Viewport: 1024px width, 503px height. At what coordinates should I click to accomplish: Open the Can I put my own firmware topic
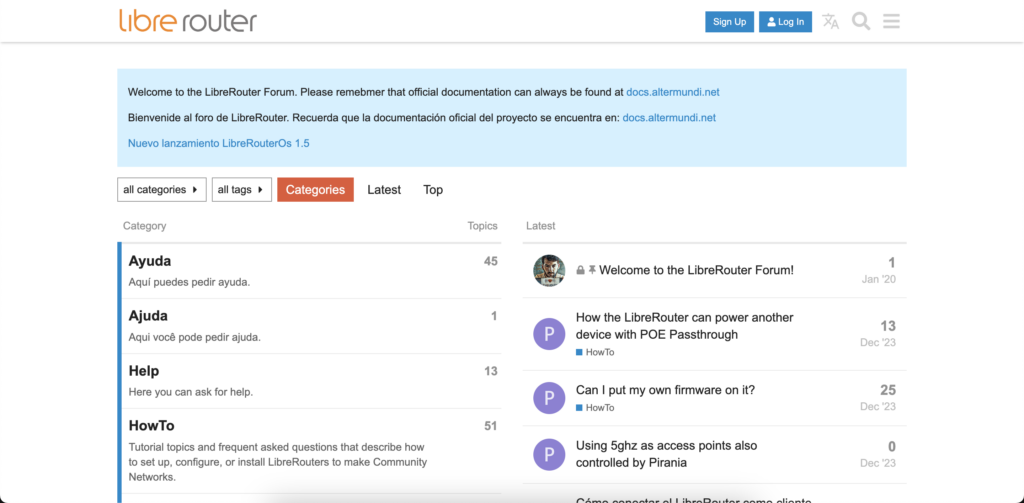coord(663,389)
